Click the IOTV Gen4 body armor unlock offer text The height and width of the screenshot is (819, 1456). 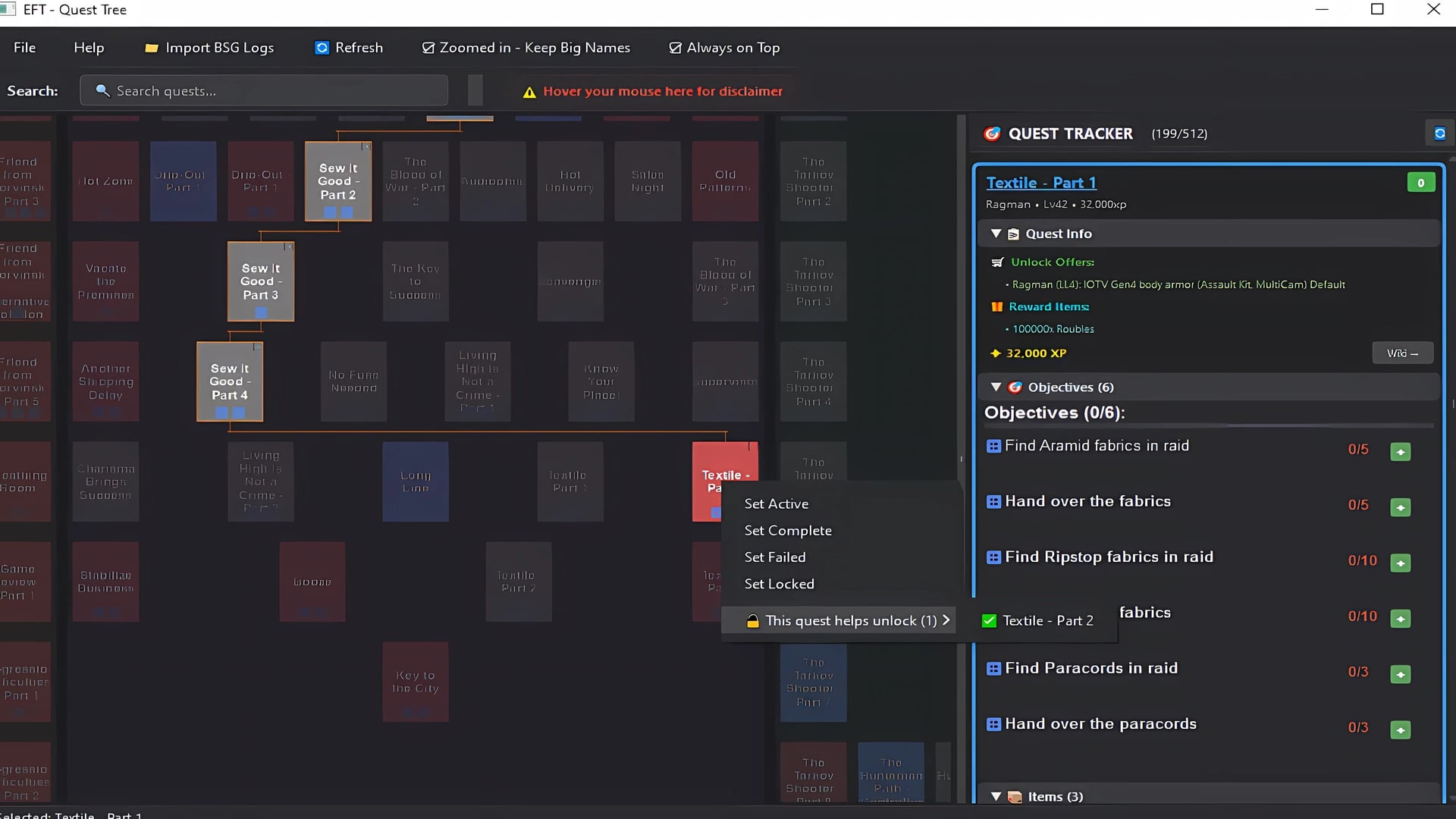pyautogui.click(x=1178, y=285)
